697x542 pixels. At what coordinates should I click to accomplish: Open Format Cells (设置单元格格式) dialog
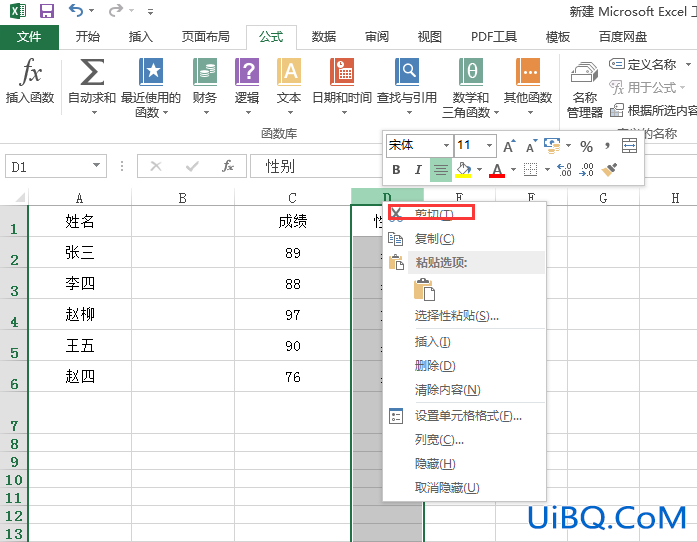coord(465,416)
